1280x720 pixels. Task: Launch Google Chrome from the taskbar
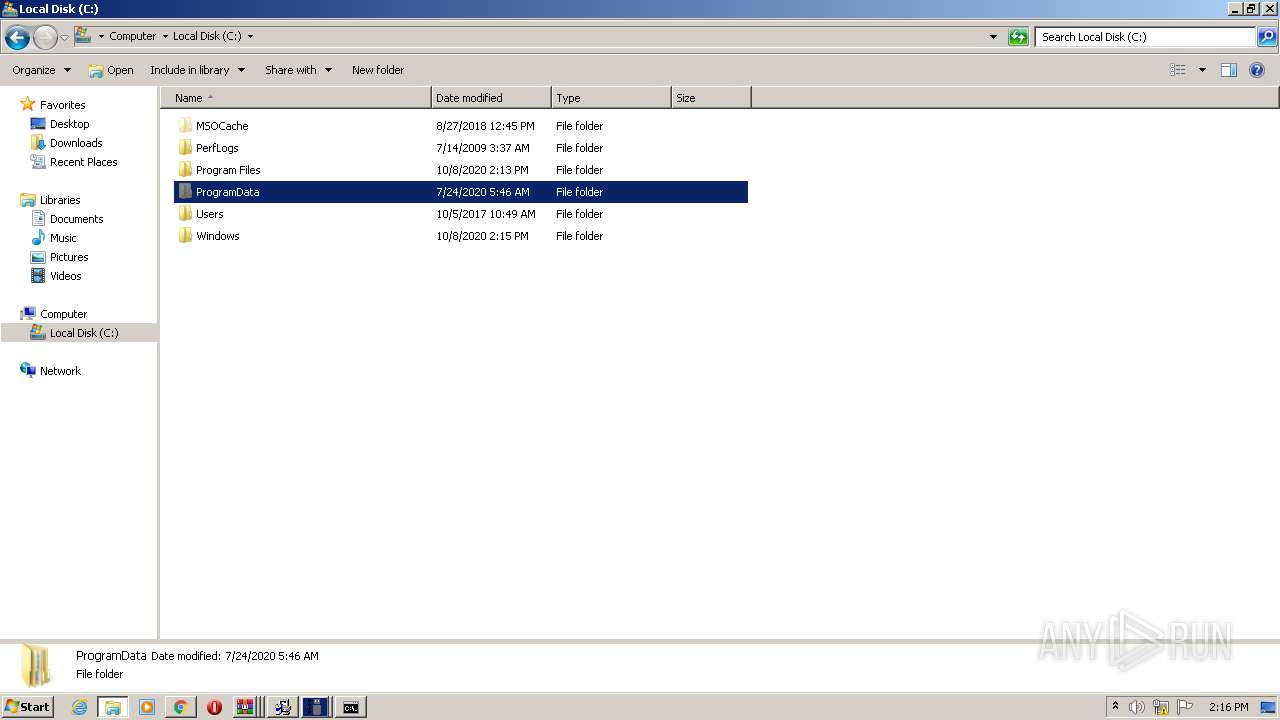click(180, 707)
